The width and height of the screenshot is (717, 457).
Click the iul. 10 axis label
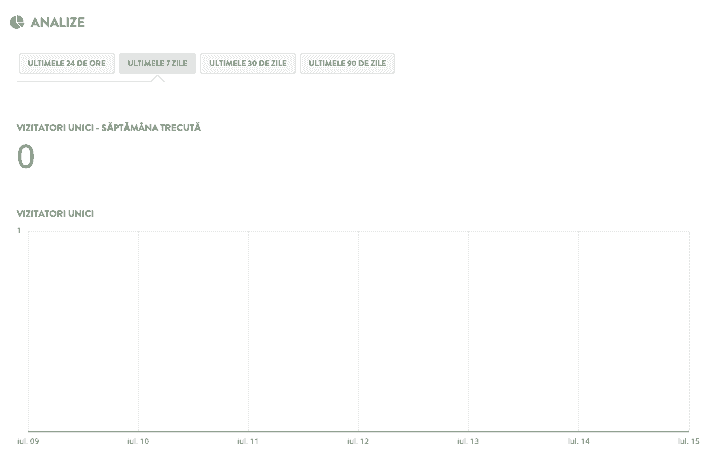point(138,441)
